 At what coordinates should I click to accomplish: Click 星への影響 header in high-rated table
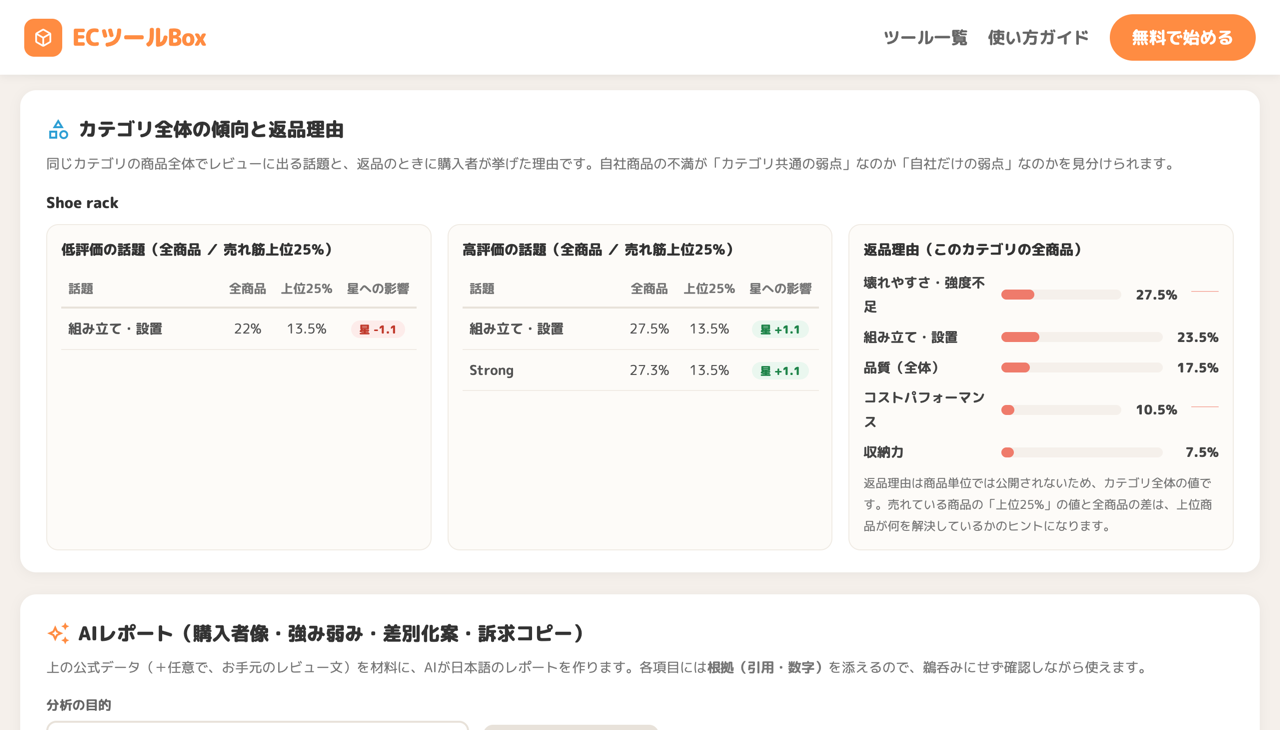tap(780, 289)
